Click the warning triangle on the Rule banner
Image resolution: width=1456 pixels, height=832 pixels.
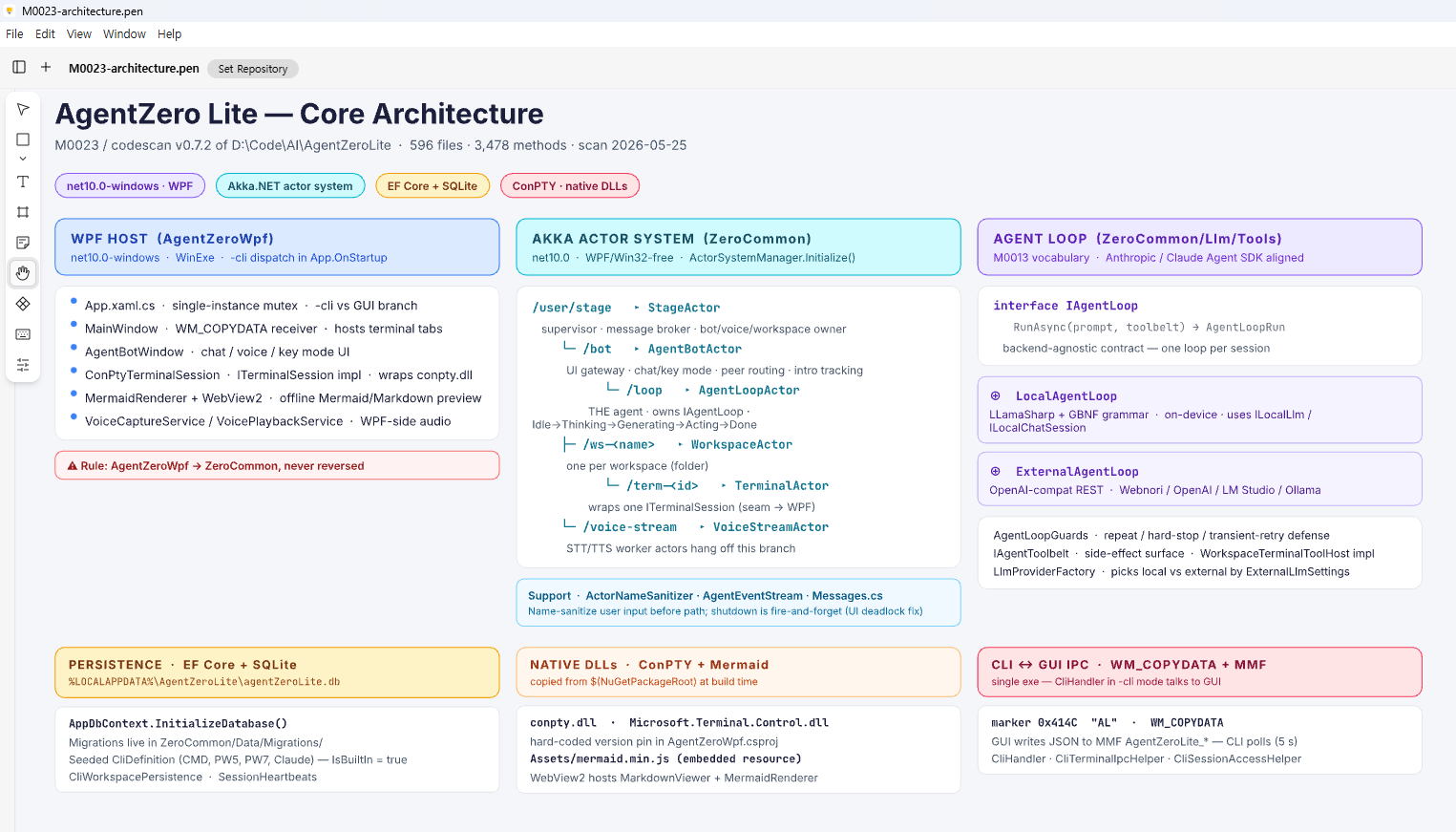click(x=73, y=466)
